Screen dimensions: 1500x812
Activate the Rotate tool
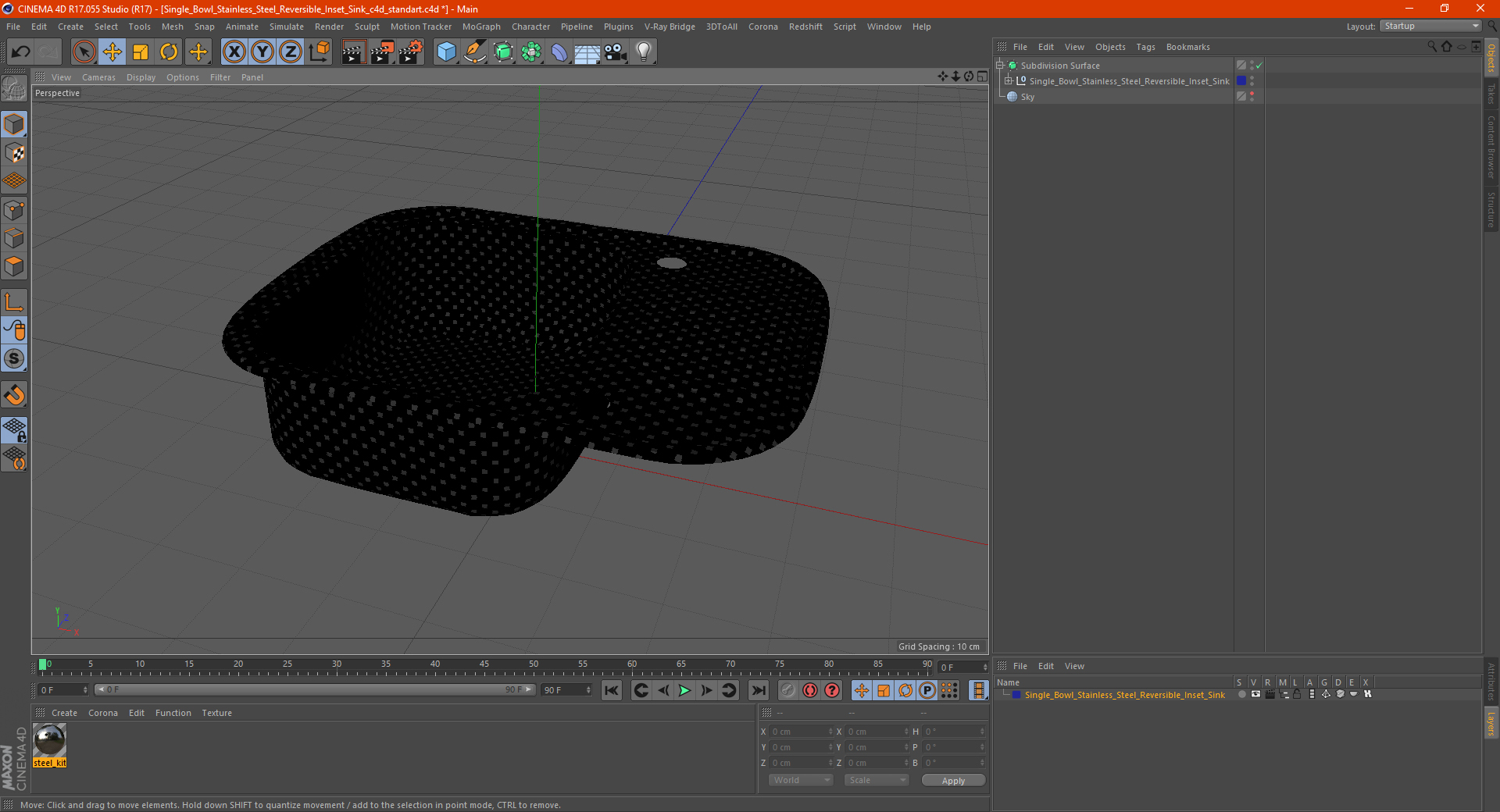click(x=169, y=52)
